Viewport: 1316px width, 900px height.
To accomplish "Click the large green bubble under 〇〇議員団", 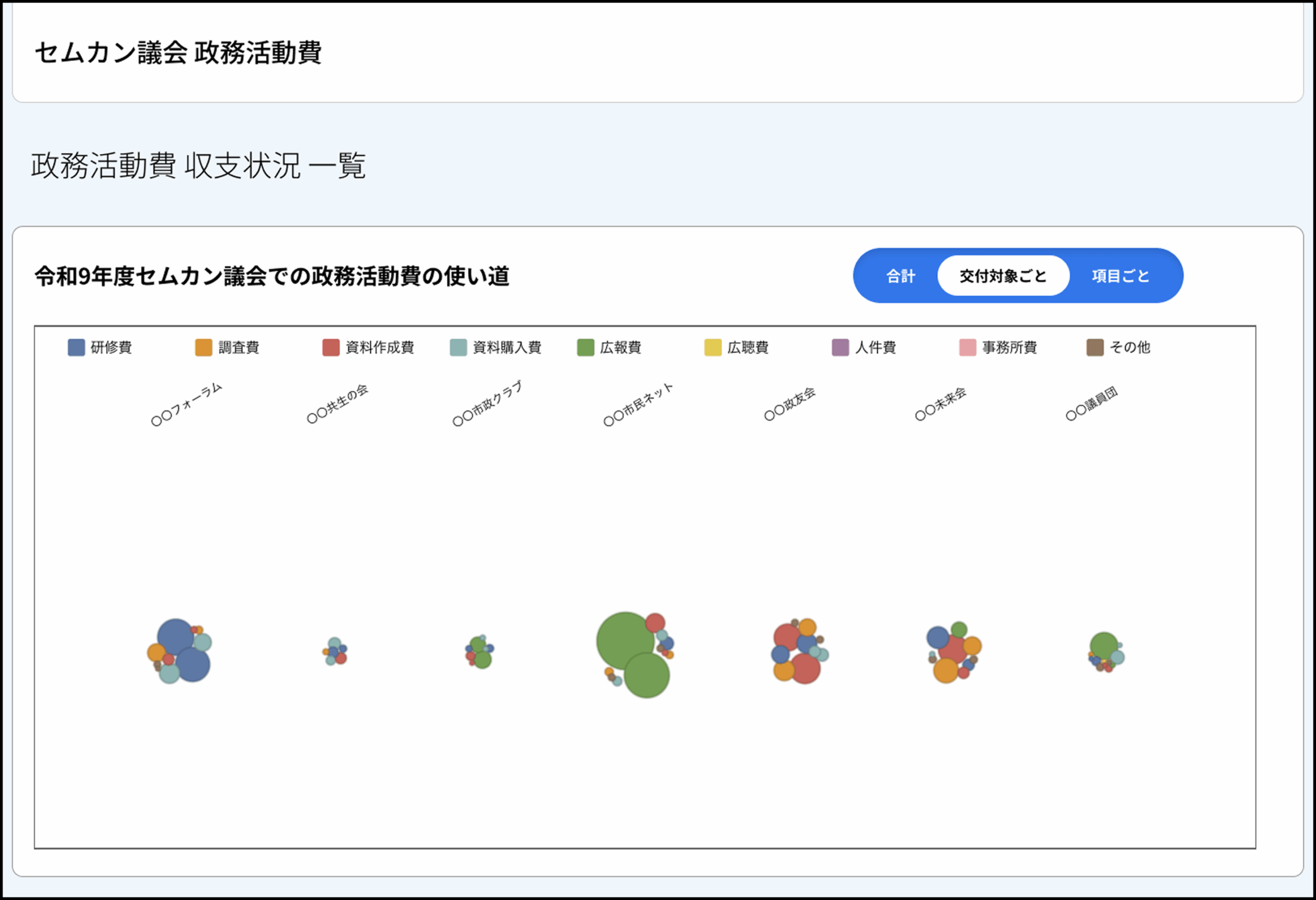I will [x=1103, y=645].
